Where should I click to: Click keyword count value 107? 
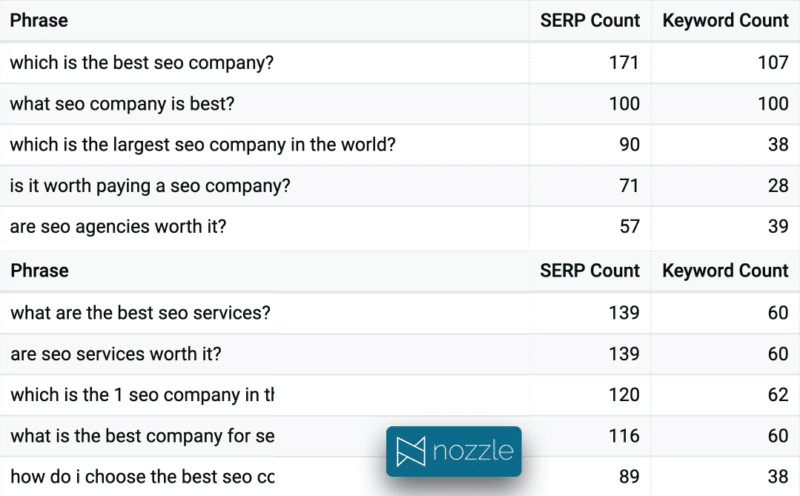pos(772,63)
